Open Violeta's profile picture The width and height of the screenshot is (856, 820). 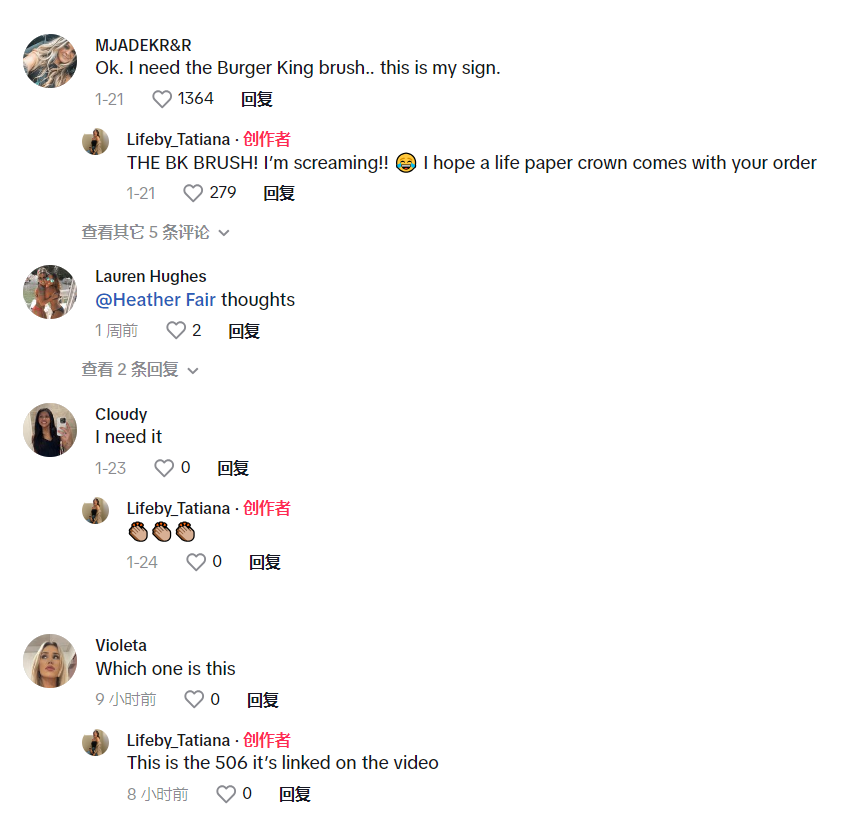[x=50, y=661]
